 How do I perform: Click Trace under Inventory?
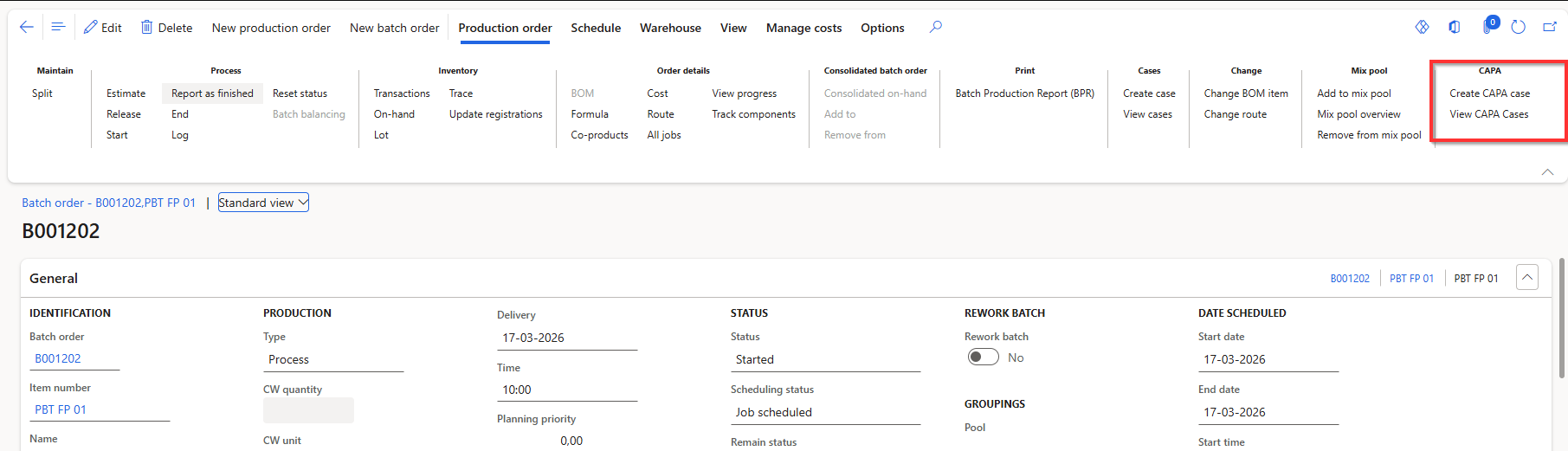click(461, 93)
